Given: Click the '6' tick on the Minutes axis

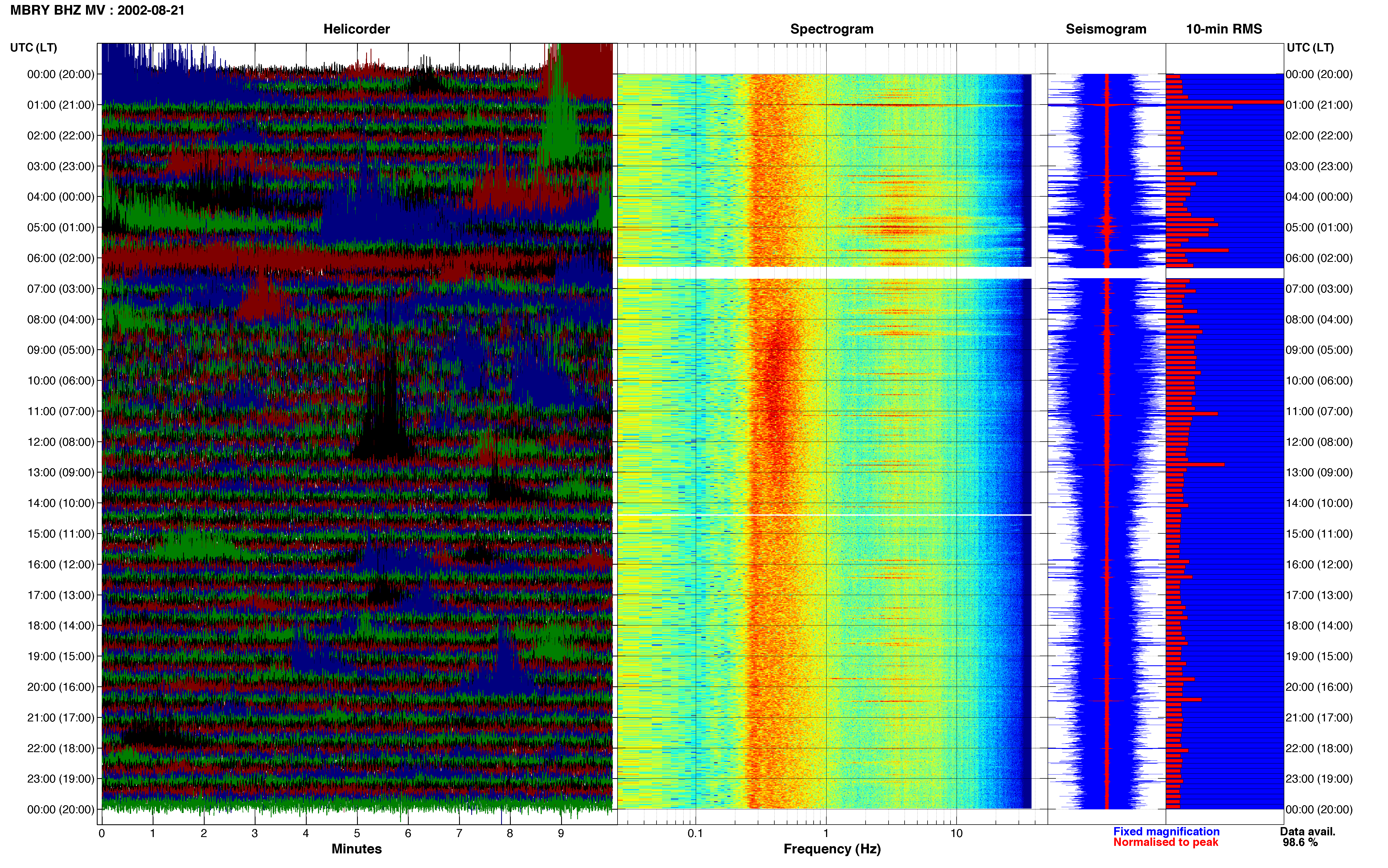Looking at the screenshot, I should click(408, 833).
